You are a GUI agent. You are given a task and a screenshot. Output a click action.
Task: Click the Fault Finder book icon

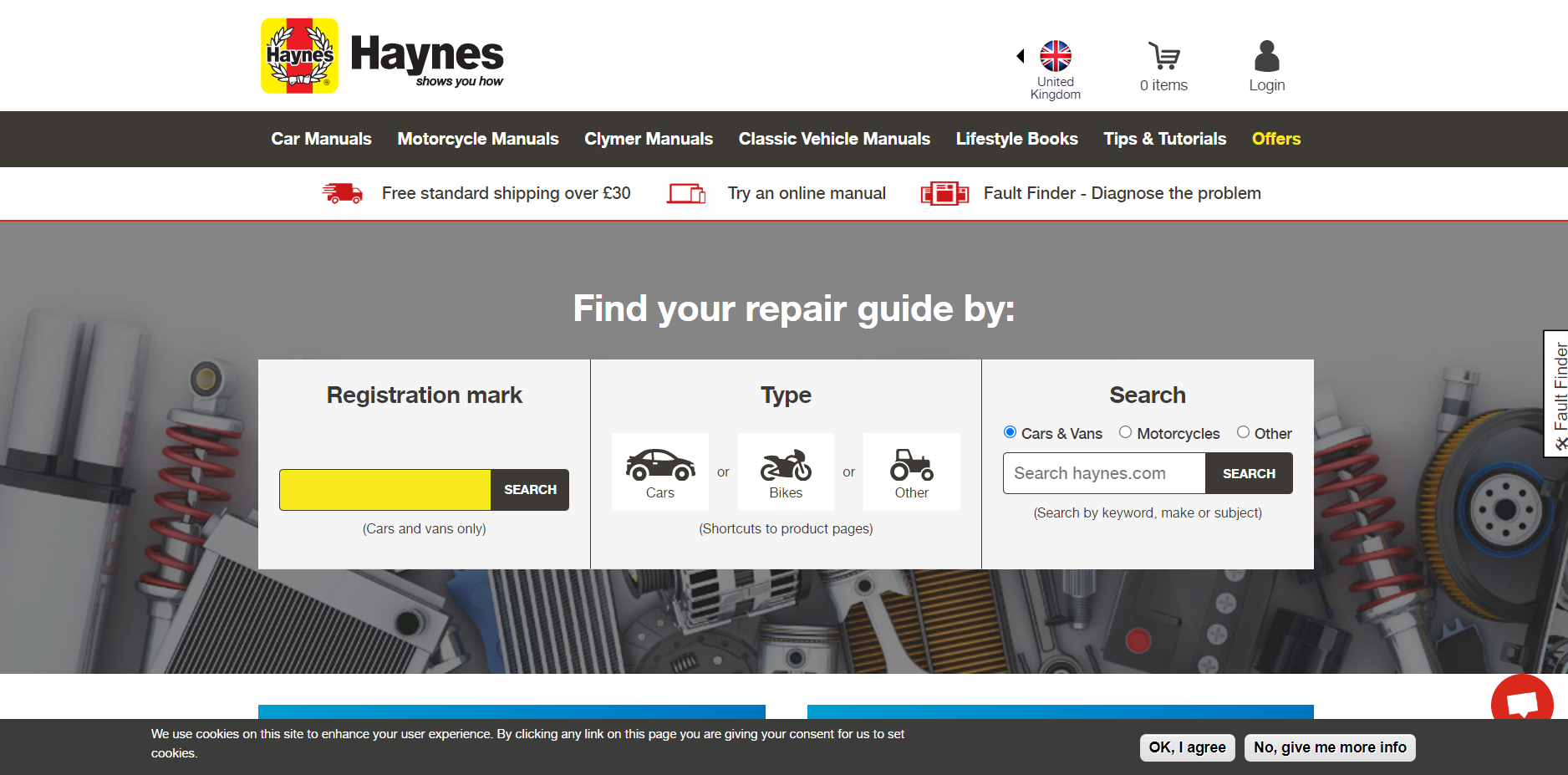point(944,194)
